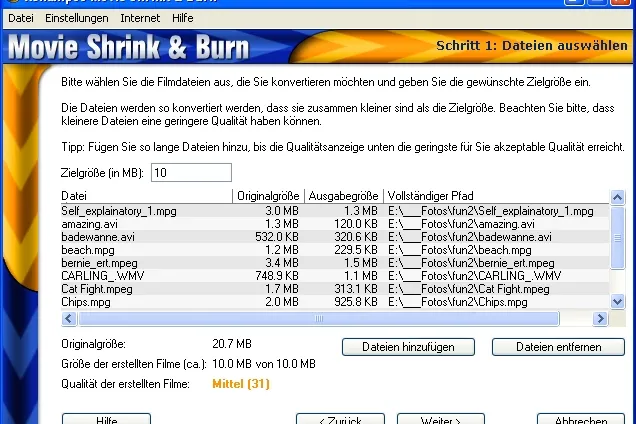
Task: Click the Zielgröße input field
Action: coord(191,172)
